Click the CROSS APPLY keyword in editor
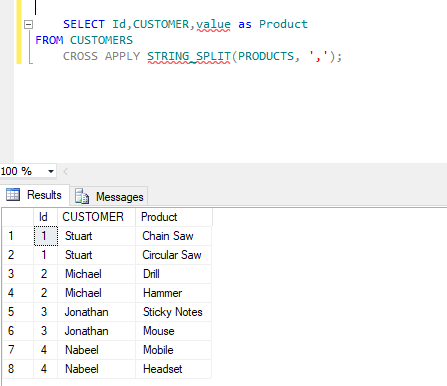The width and height of the screenshot is (447, 386). (x=102, y=56)
